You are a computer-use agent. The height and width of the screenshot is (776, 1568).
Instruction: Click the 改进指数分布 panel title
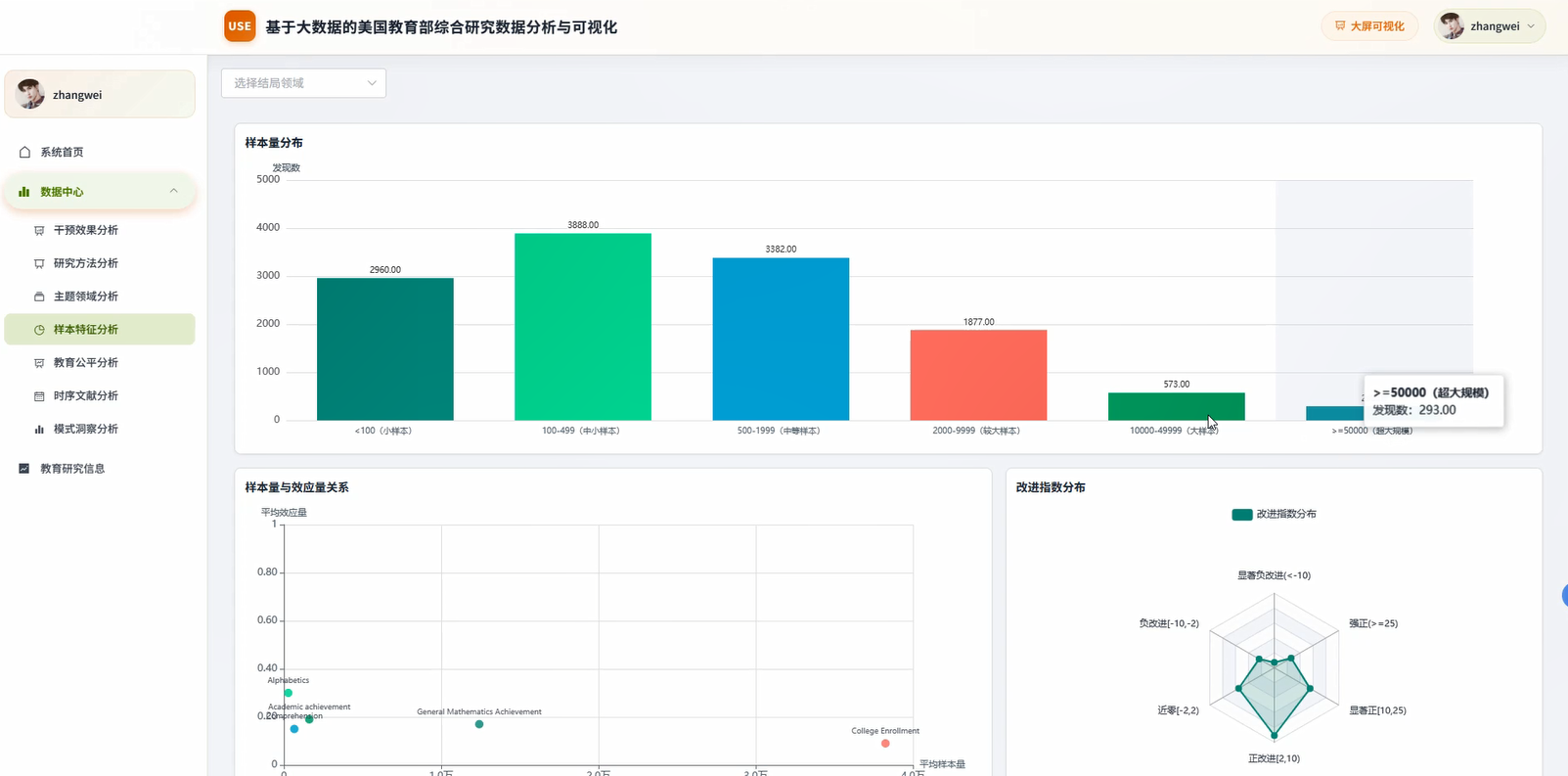click(1051, 487)
